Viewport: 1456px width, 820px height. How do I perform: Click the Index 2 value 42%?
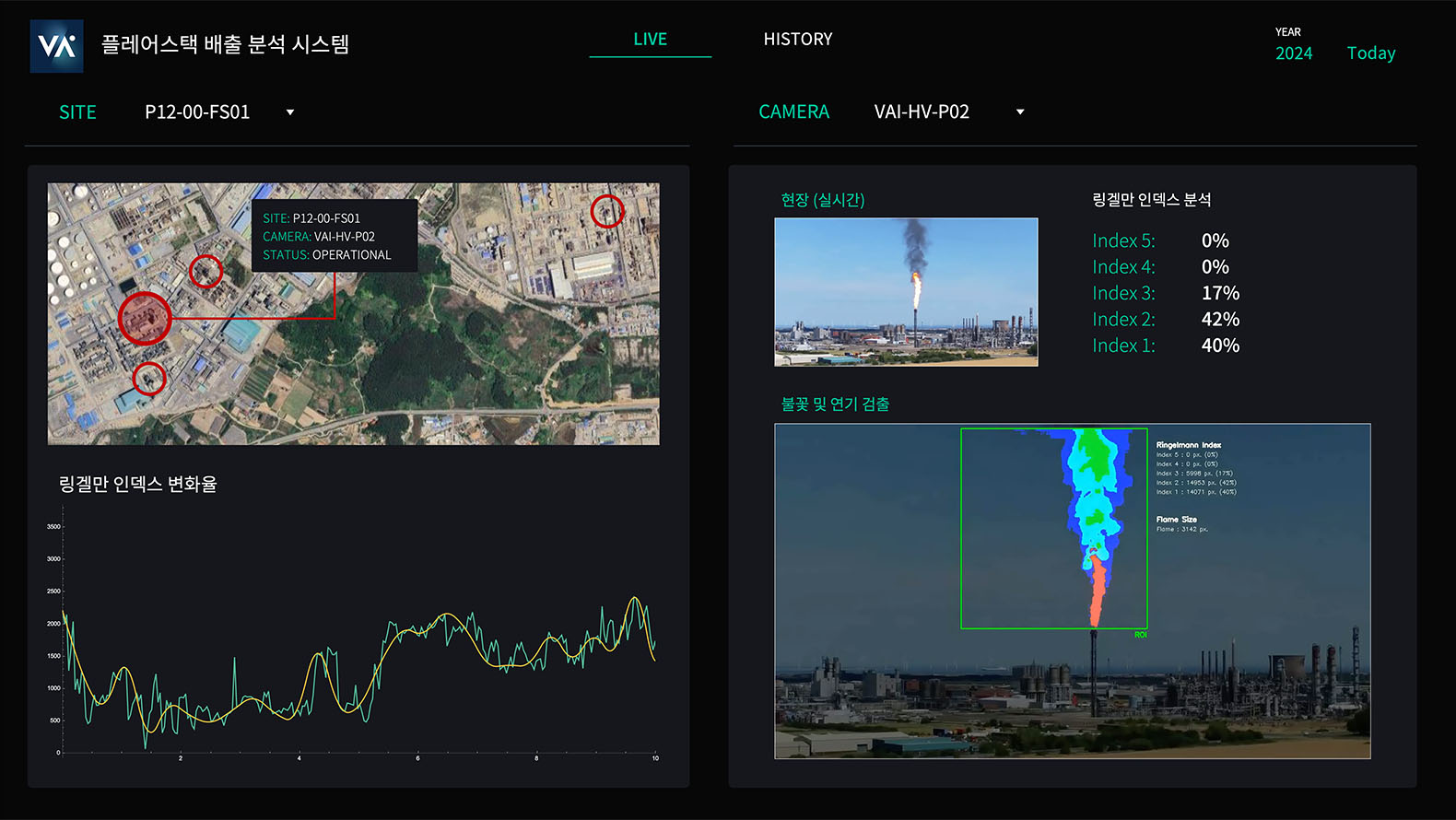point(1220,320)
